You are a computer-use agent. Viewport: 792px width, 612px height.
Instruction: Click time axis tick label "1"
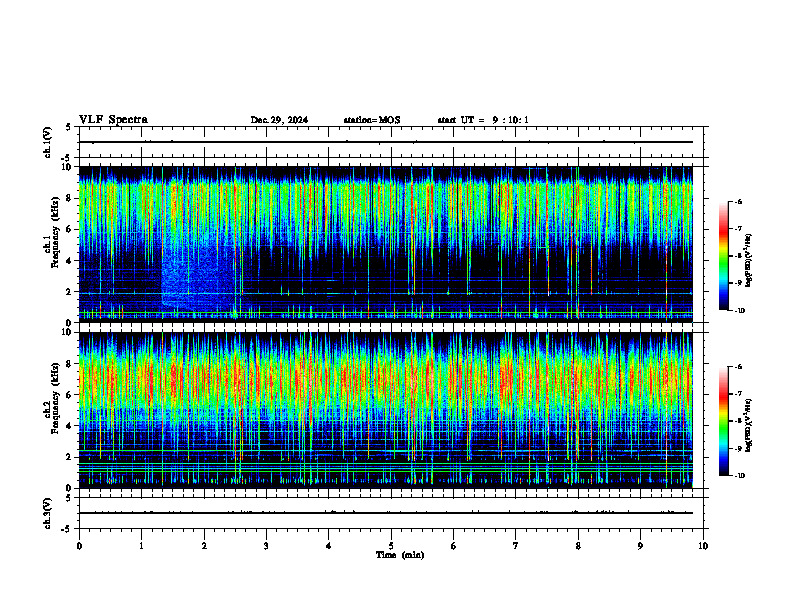pos(141,546)
